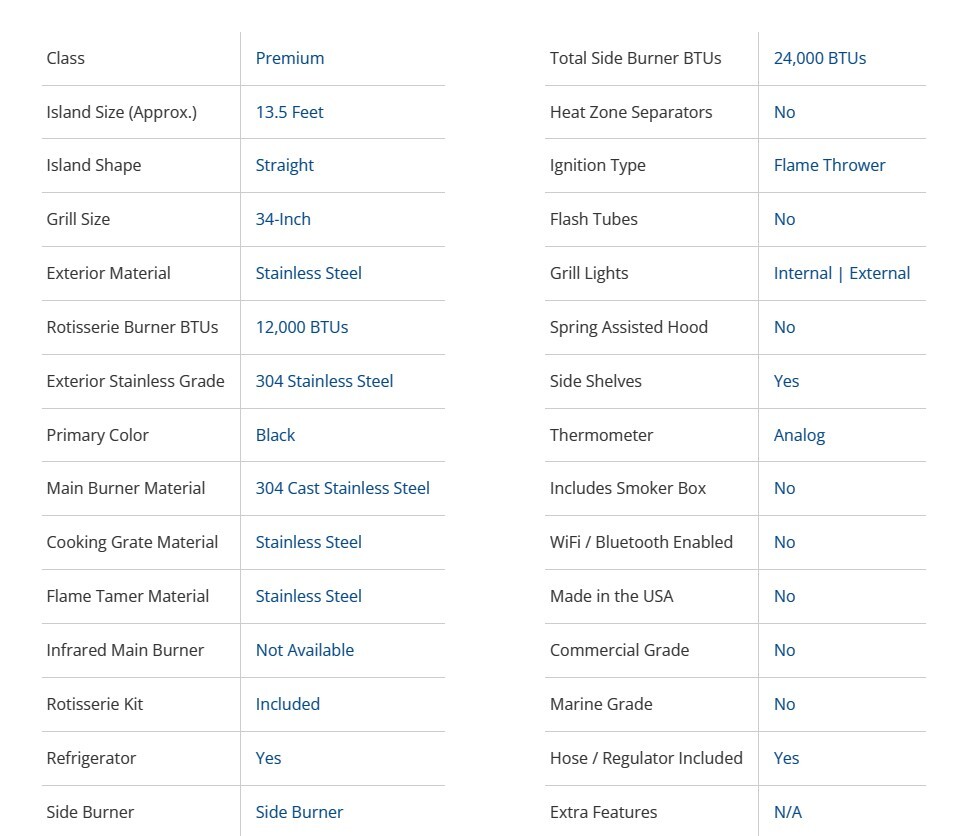The image size is (977, 836).
Task: Open the 13.5 Feet island size link
Action: 289,112
